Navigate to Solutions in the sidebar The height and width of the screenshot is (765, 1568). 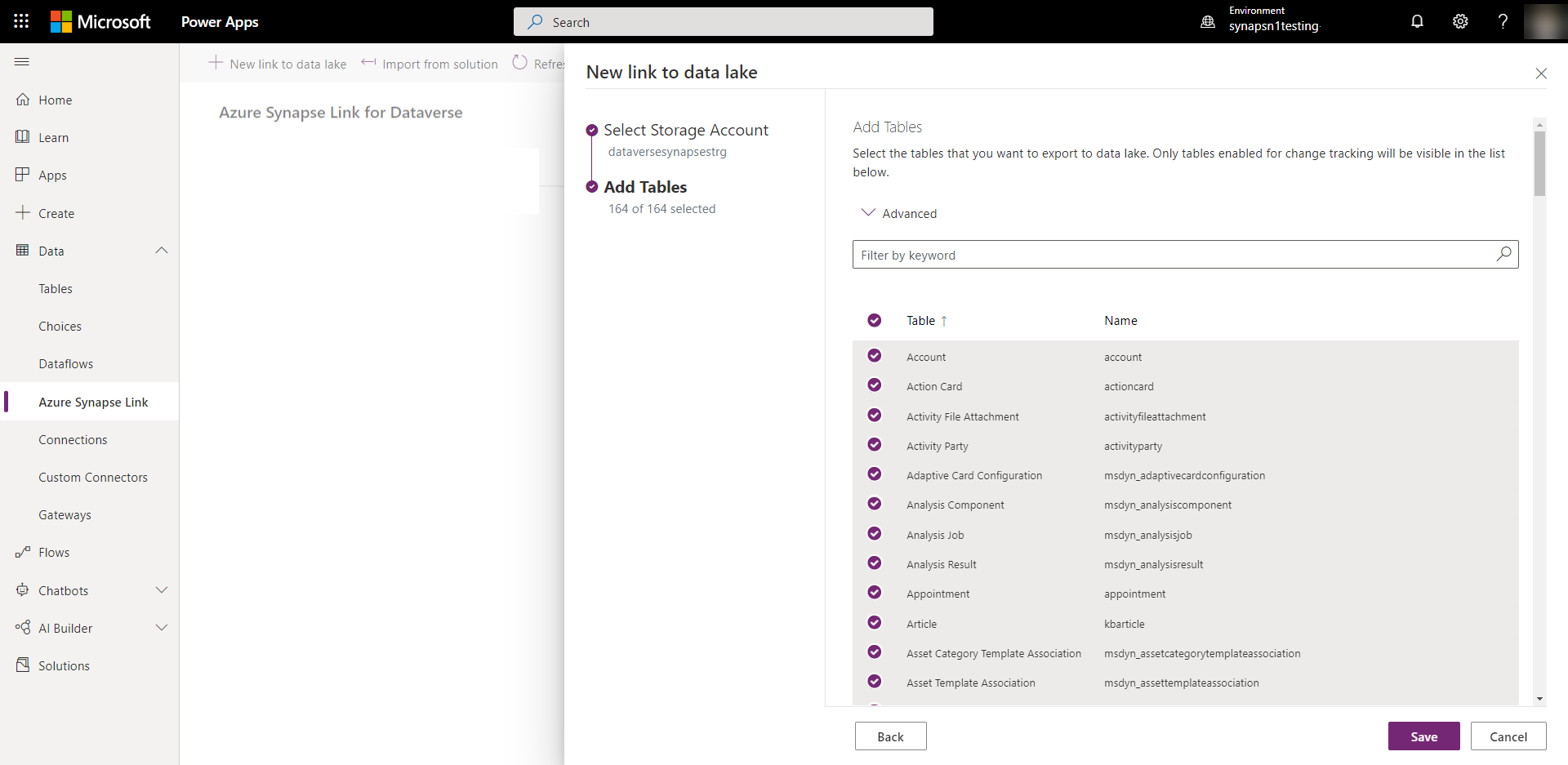click(63, 665)
